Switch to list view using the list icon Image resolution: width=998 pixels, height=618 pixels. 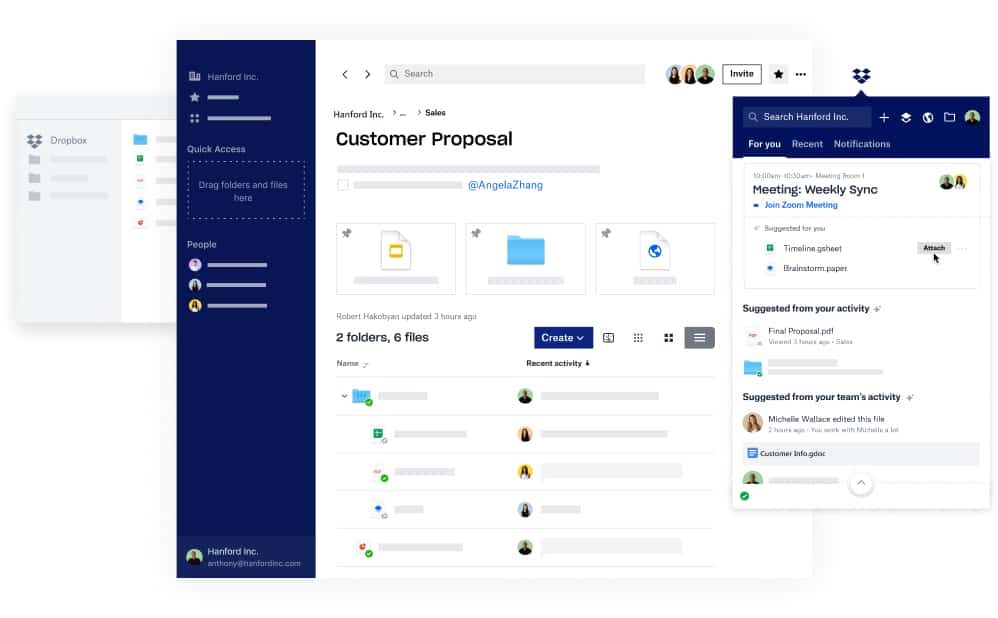pos(699,337)
